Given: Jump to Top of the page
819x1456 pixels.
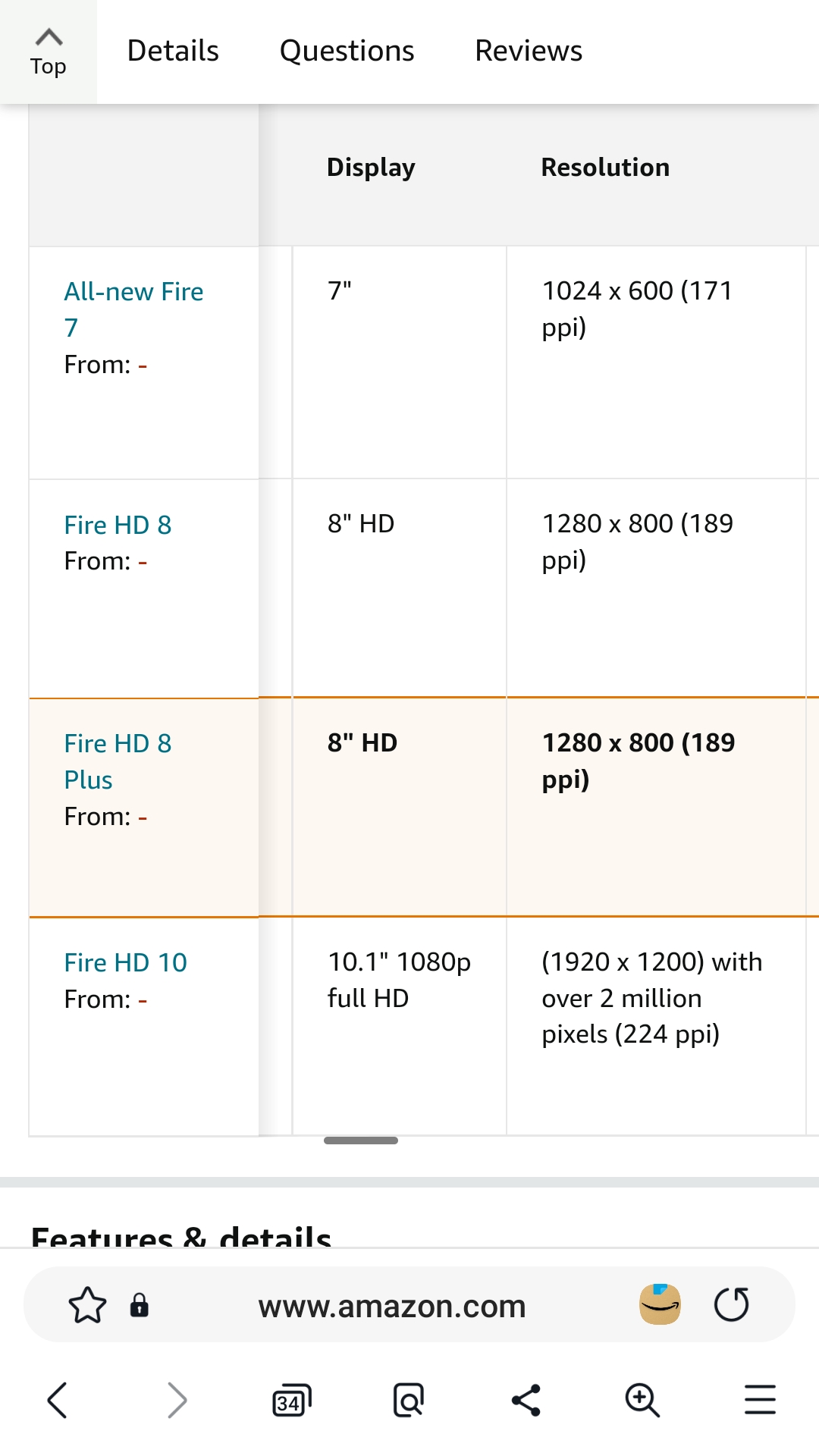Looking at the screenshot, I should pos(49,52).
